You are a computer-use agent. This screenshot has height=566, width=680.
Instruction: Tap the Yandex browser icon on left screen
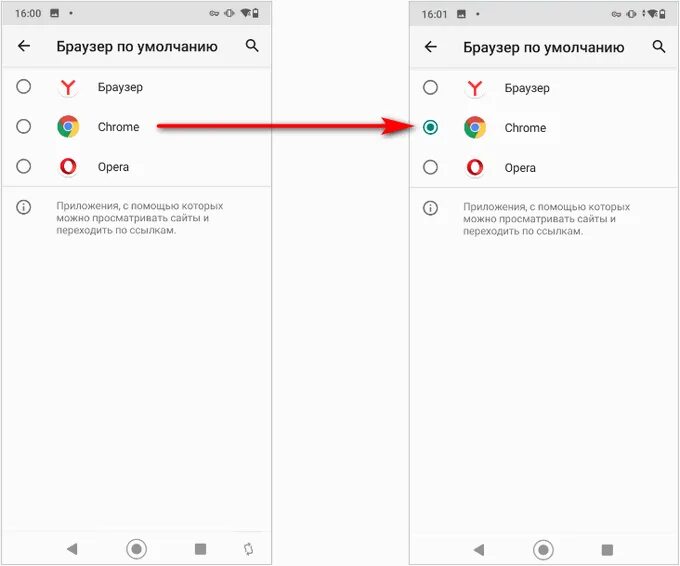pos(68,87)
